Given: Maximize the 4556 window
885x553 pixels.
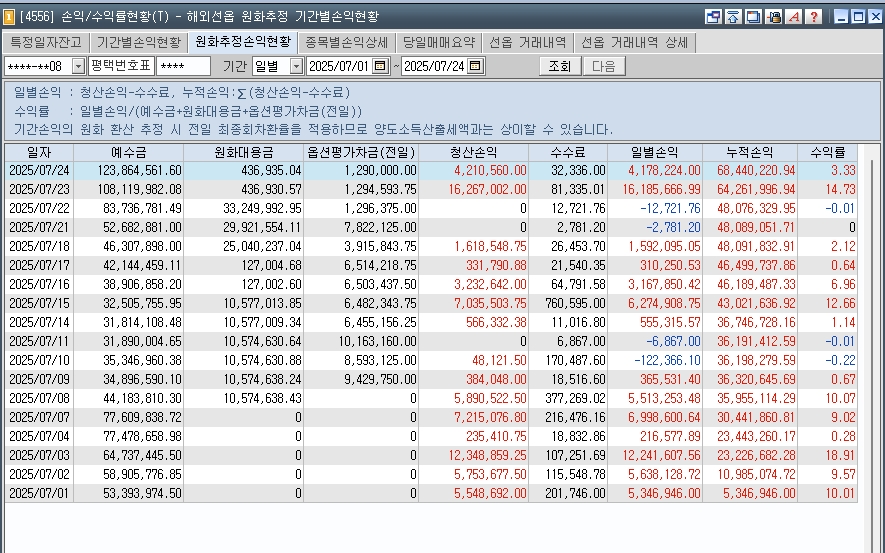Looking at the screenshot, I should [858, 17].
